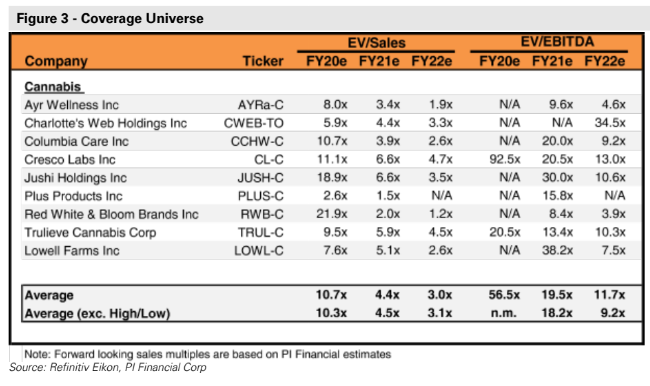Click the Cannabis section heading
The height and width of the screenshot is (386, 650).
click(x=53, y=87)
